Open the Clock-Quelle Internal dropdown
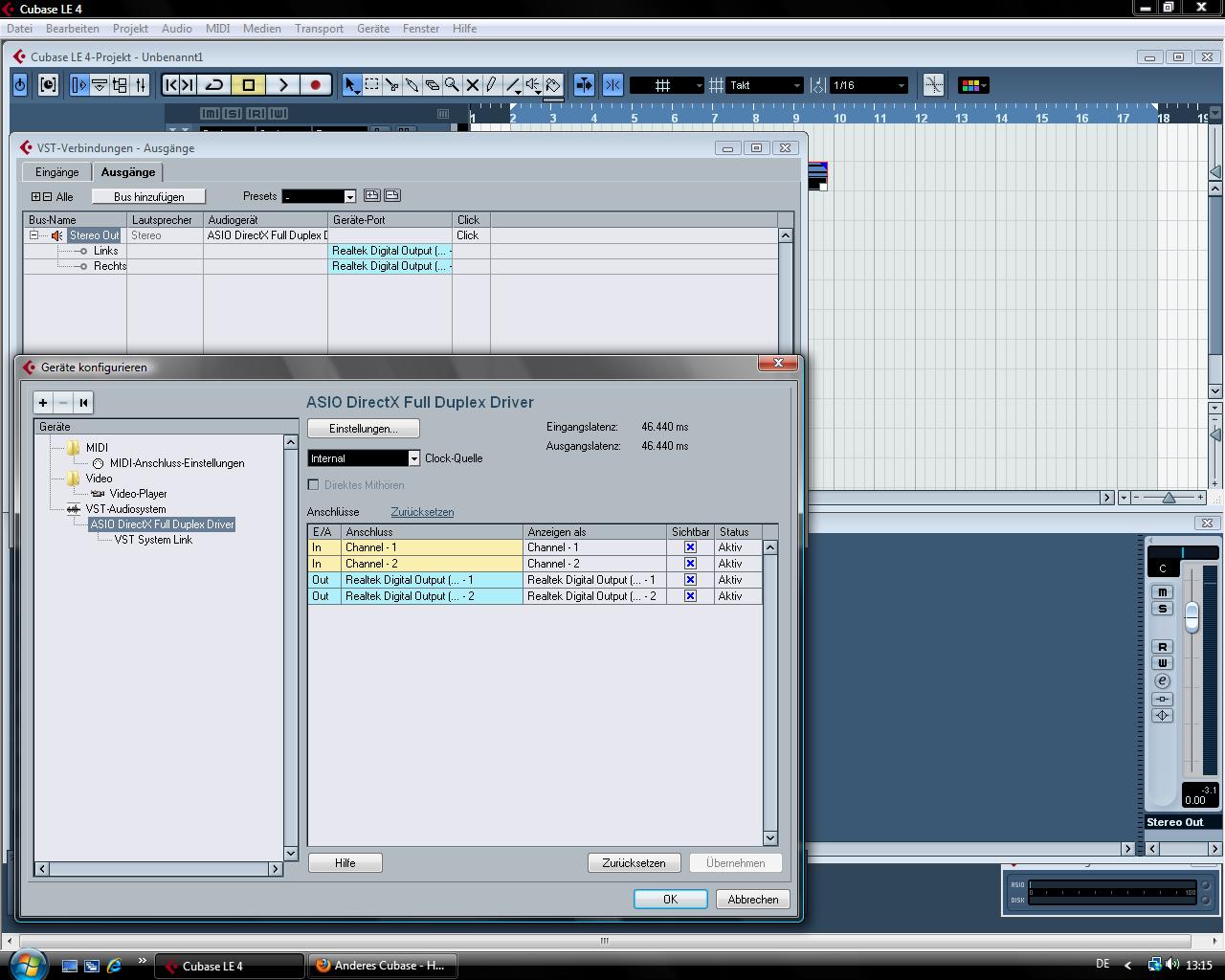Screen dimensions: 1225x980 413,458
